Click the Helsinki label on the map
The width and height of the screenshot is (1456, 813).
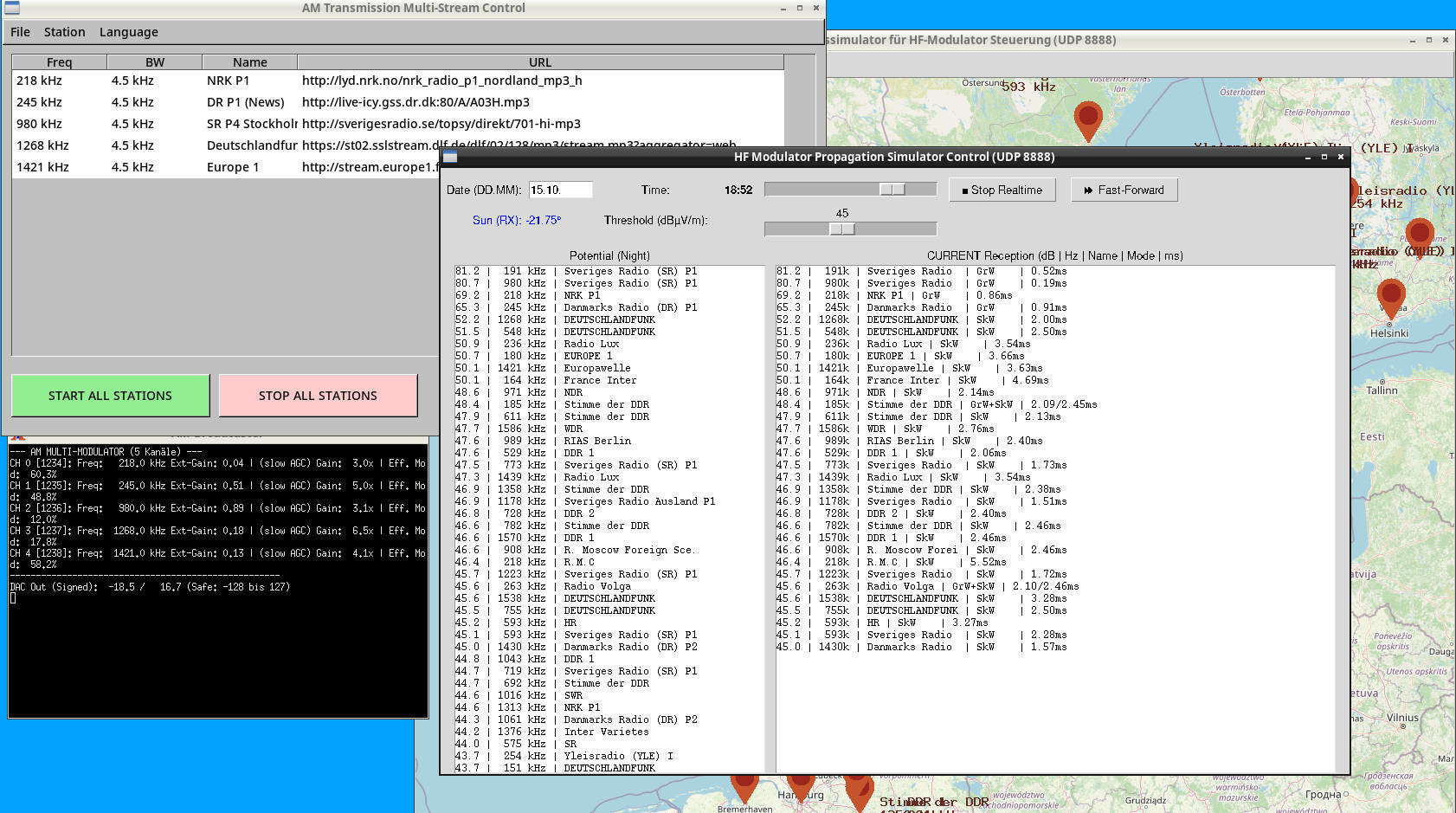[1389, 332]
